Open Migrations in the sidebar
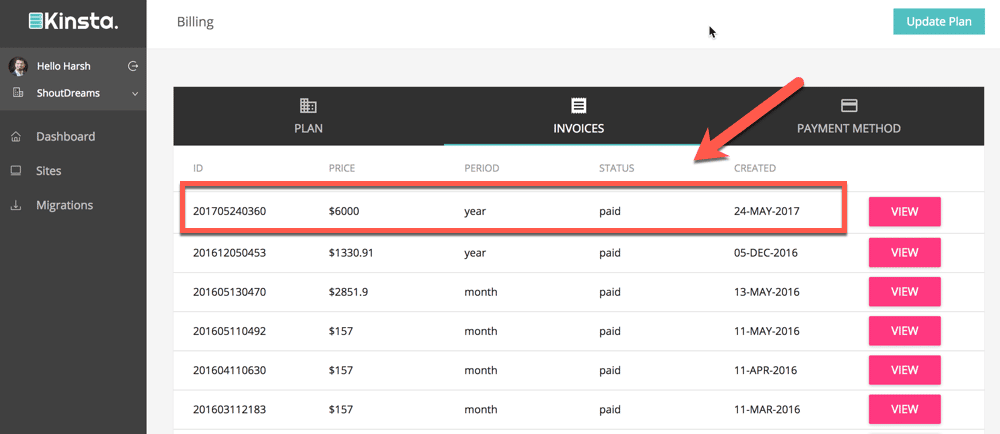 64,205
